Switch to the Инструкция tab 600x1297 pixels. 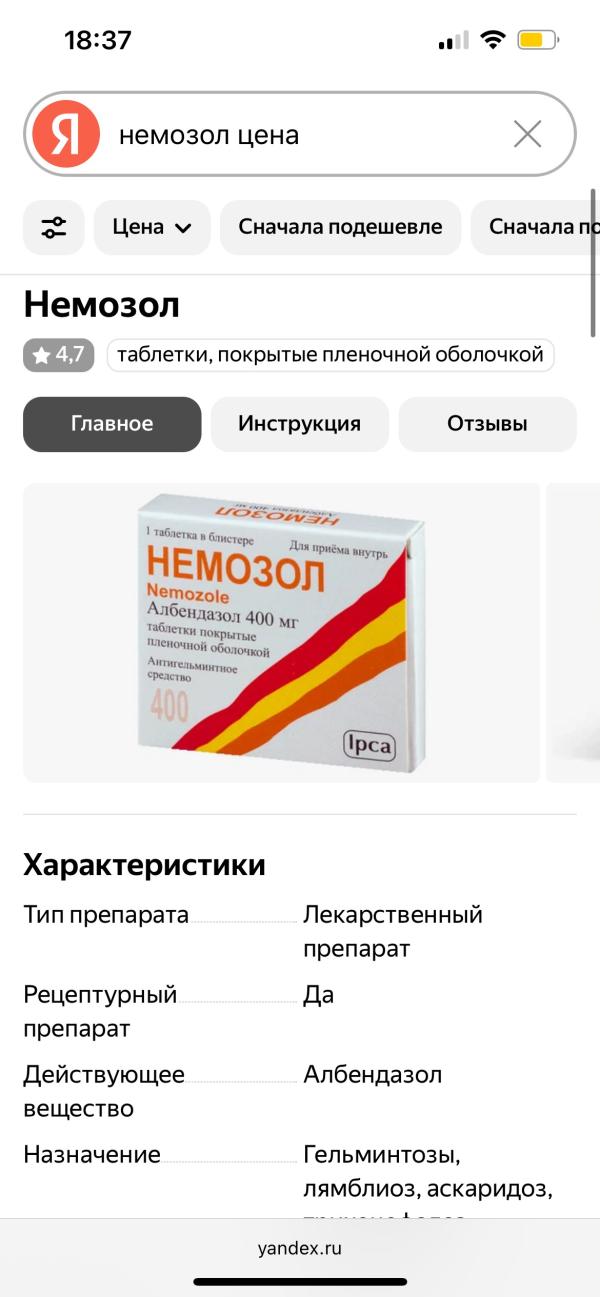299,424
